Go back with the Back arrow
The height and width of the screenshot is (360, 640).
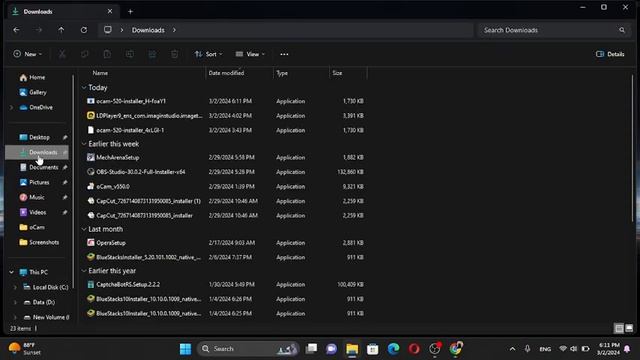(16, 30)
